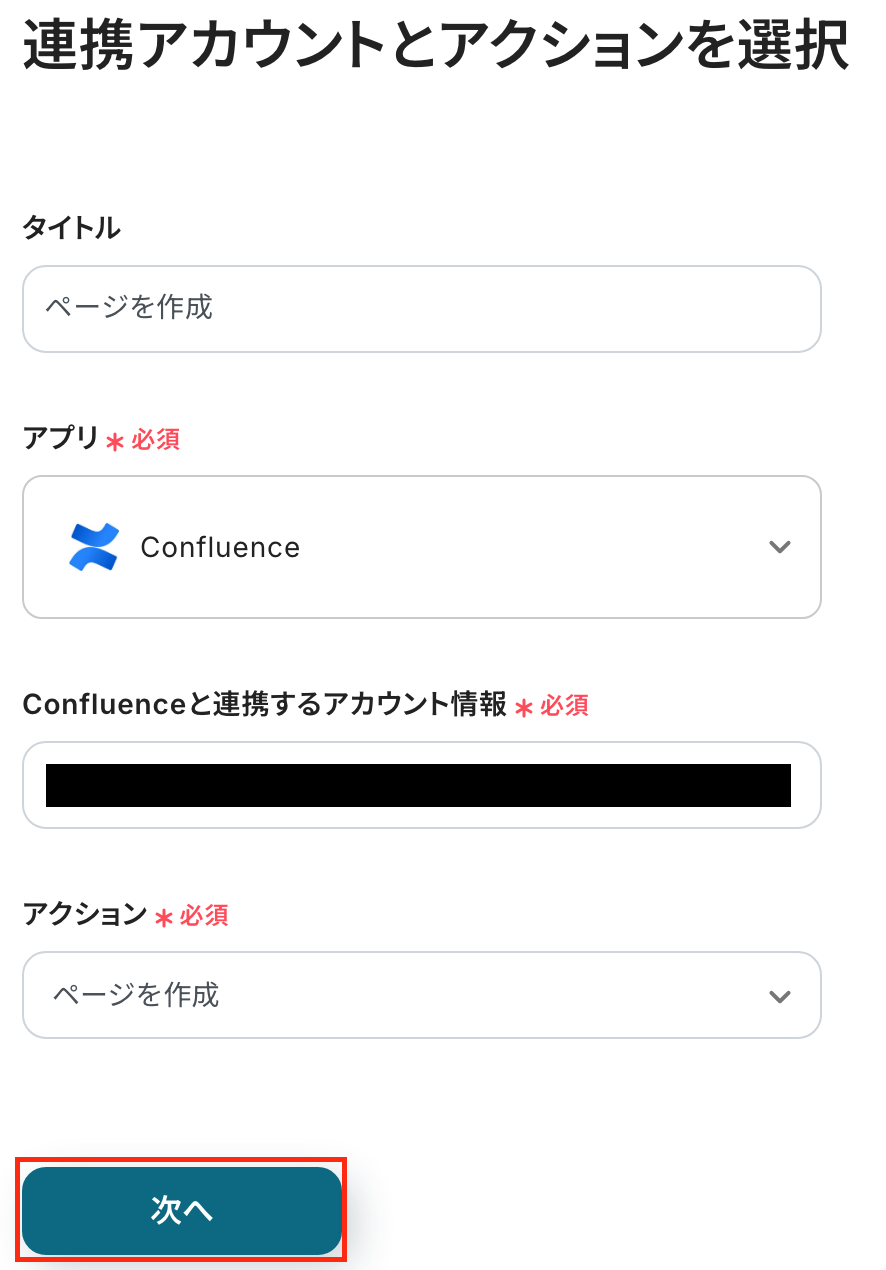Focus the タイトル text input field
Image resolution: width=886 pixels, height=1270 pixels.
[x=421, y=309]
